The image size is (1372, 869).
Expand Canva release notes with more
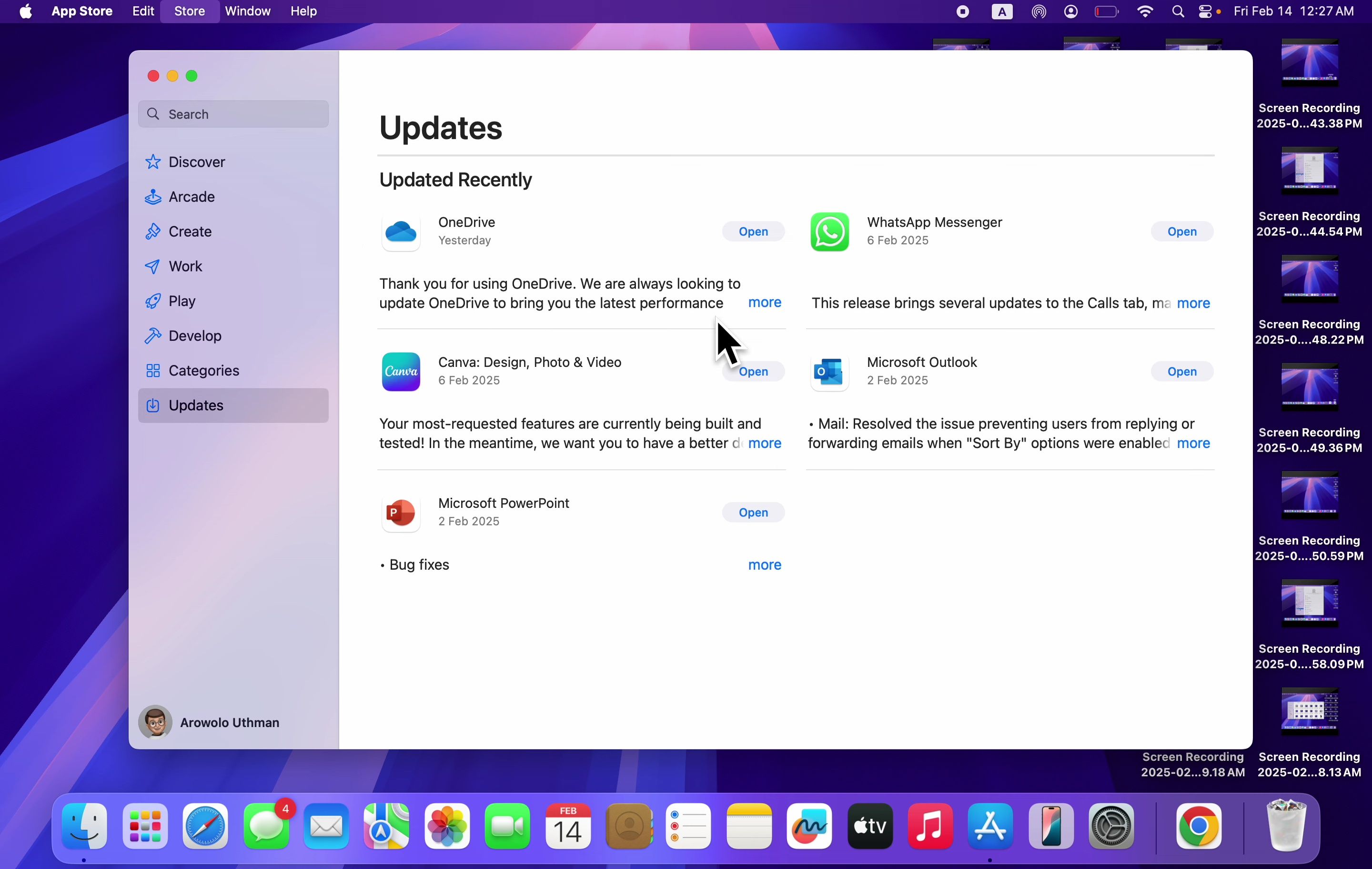tap(765, 444)
